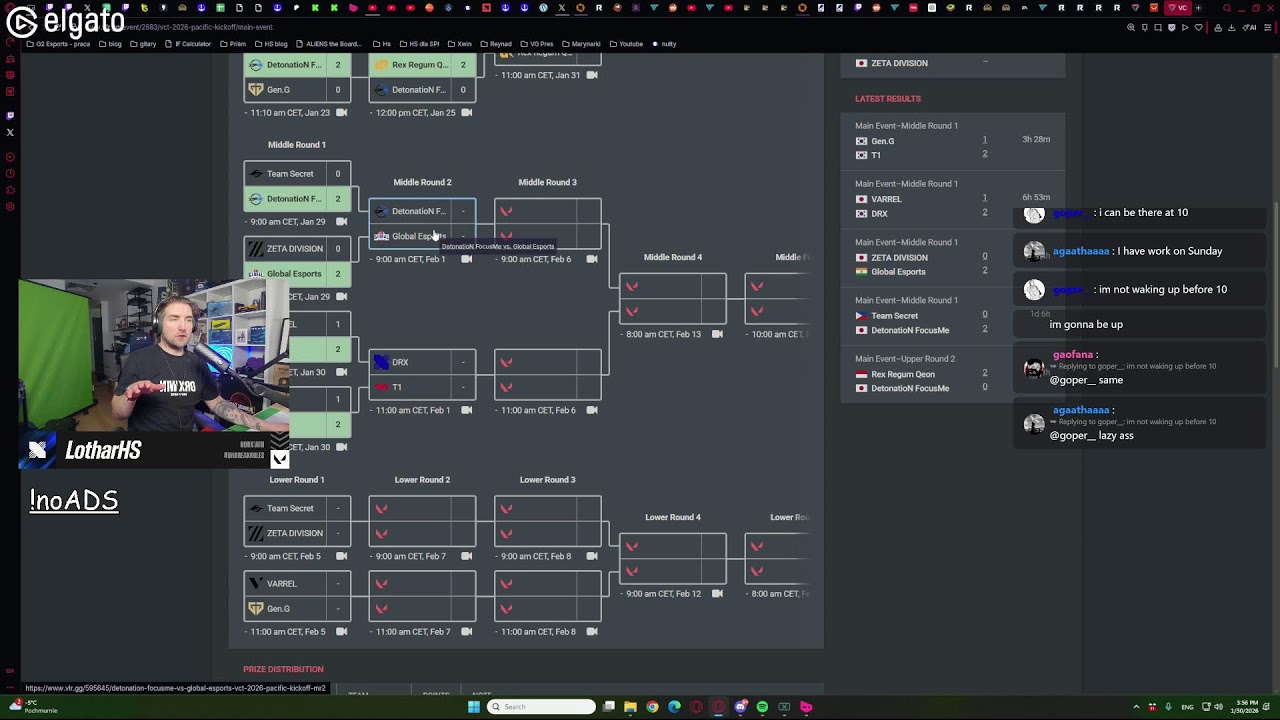This screenshot has height=720, width=1280.
Task: Open the 'G2 Esports - praca' bookmark folder
Action: coord(59,44)
